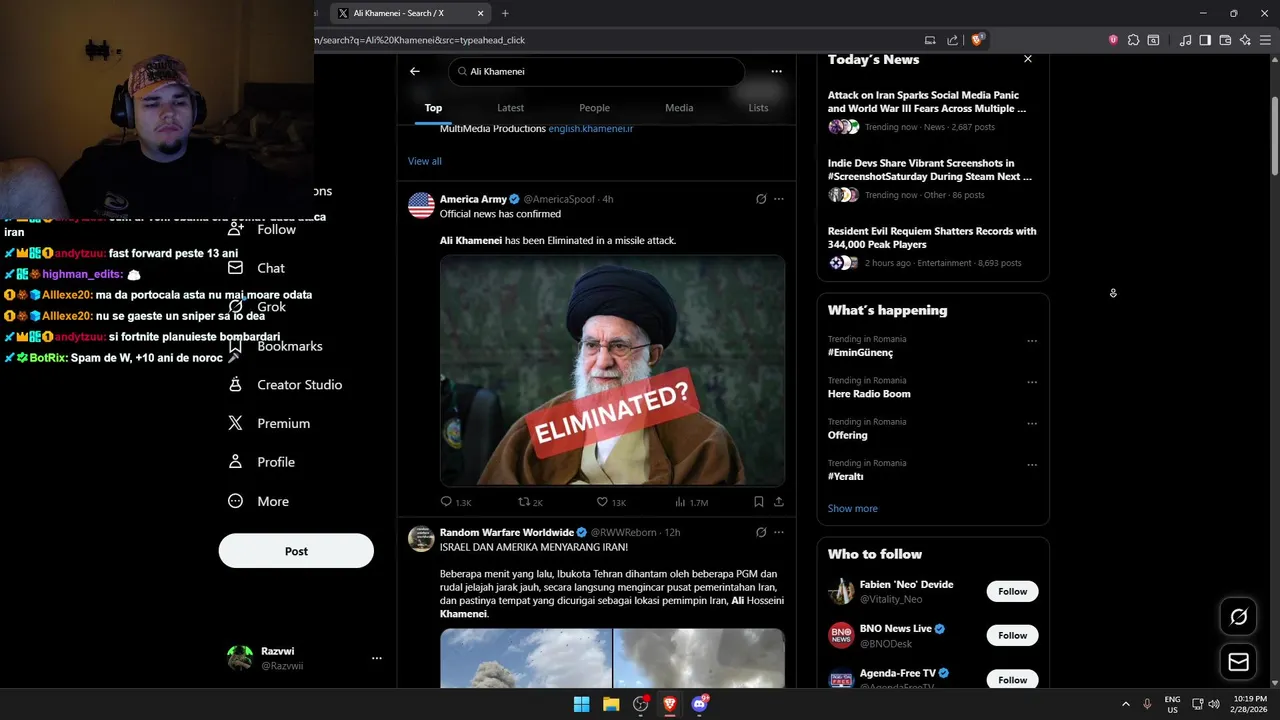The height and width of the screenshot is (720, 1280).
Task: Open the browser hamburger menu
Action: pyautogui.click(x=1266, y=40)
